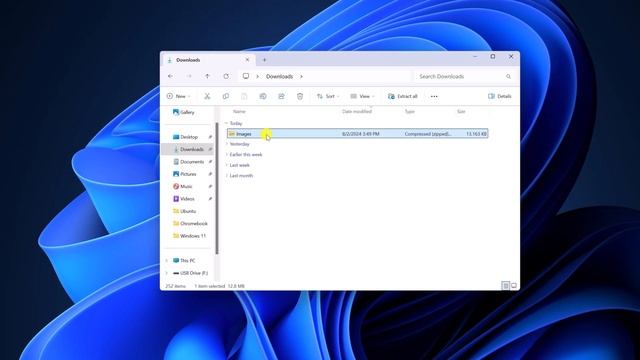Screen dimensions: 640x360
Task: Expand the Last week group
Action: tap(227, 165)
